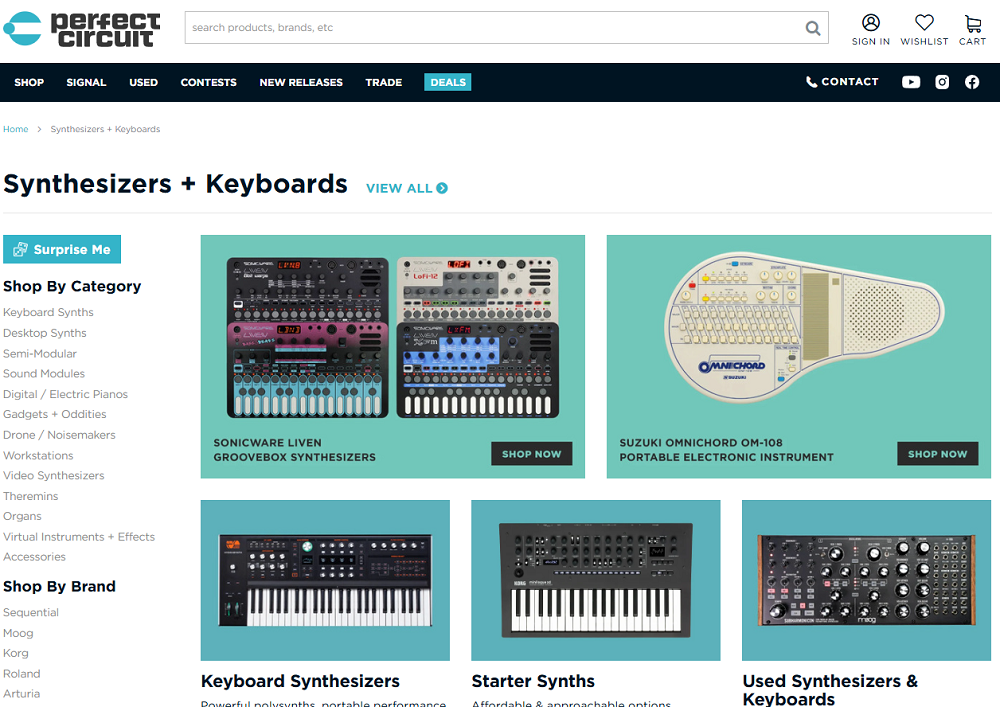Select Video Synthesizers category
This screenshot has width=1000, height=707.
point(54,476)
